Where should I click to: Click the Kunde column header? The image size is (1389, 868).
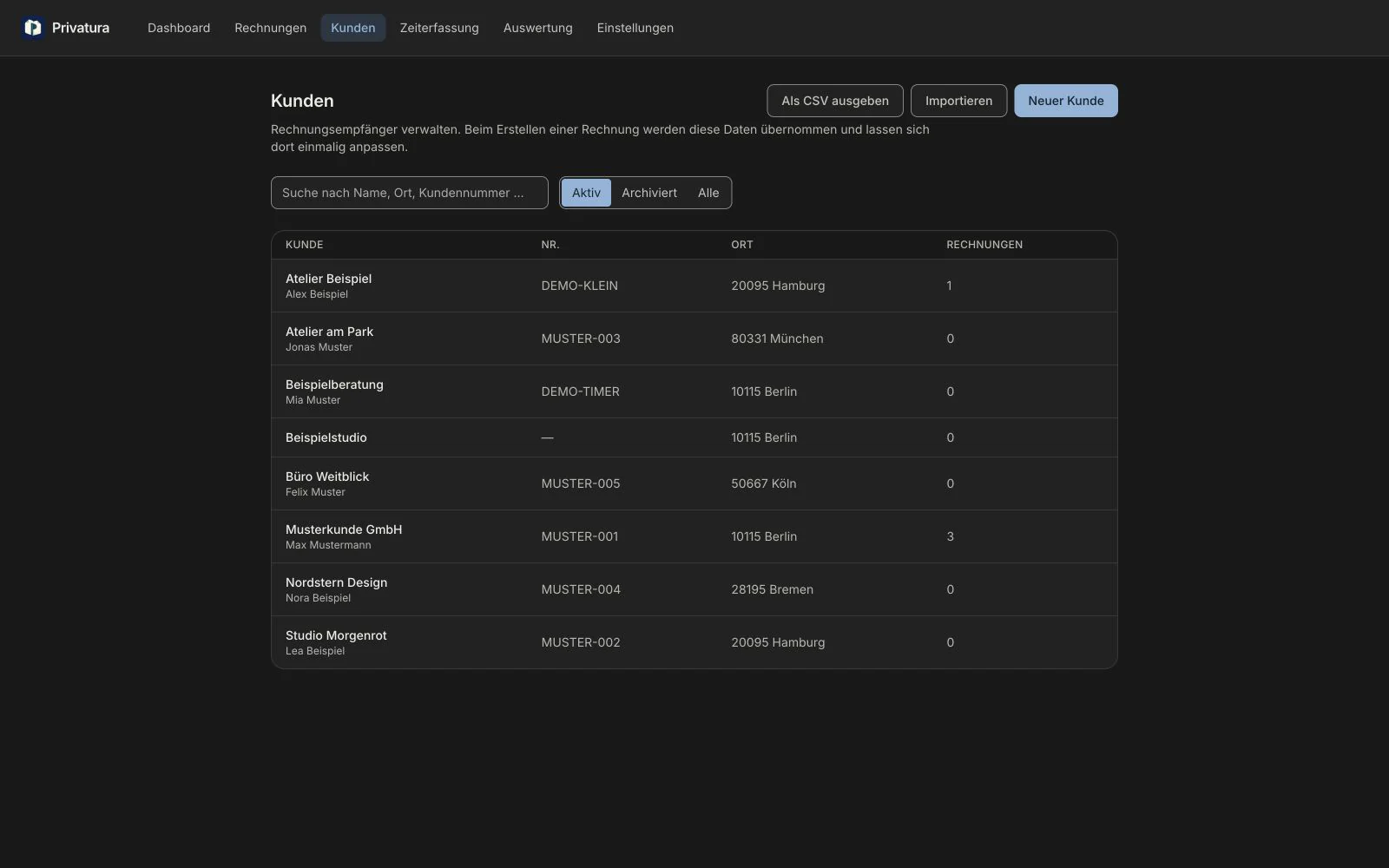pyautogui.click(x=305, y=245)
